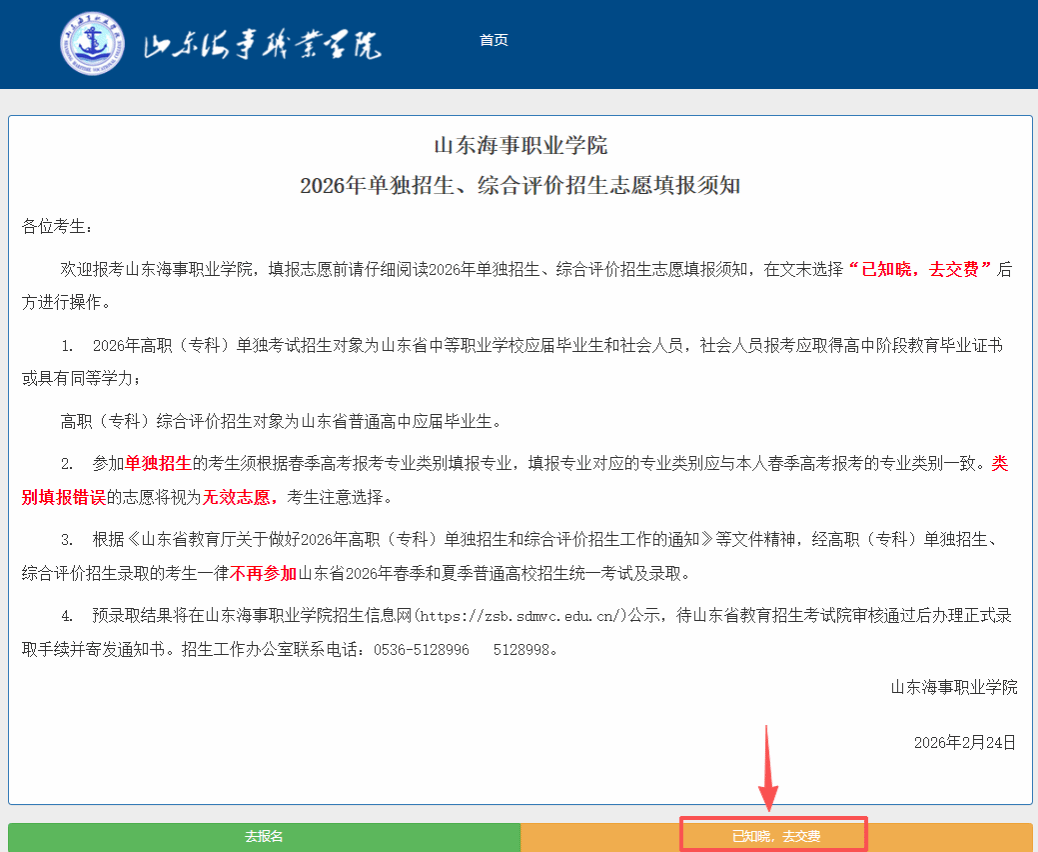Image resolution: width=1038 pixels, height=852 pixels.
Task: Open the 首页 navigation item
Action: click(x=494, y=40)
